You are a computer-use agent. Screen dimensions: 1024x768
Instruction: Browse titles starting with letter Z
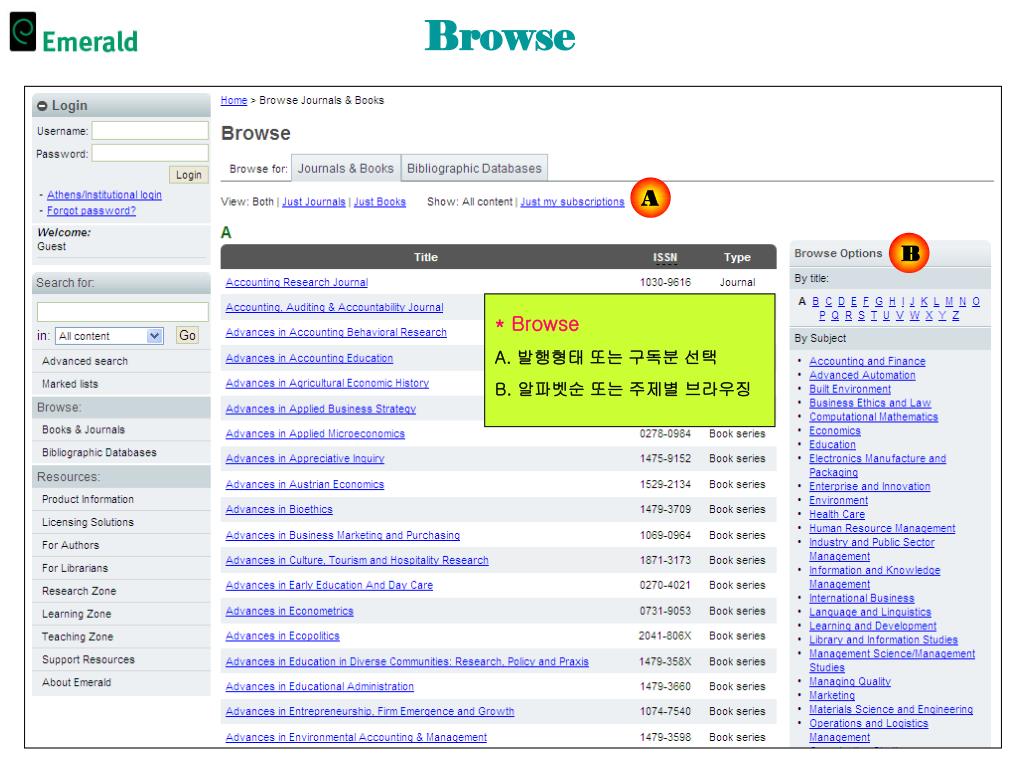pos(955,316)
